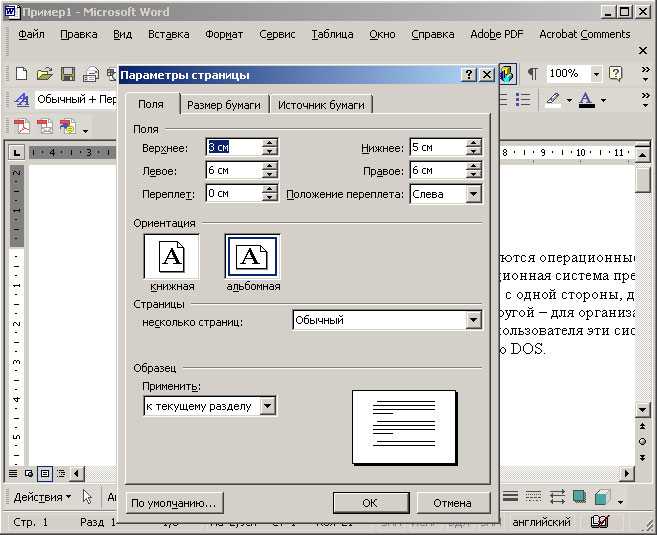The width and height of the screenshot is (657, 535).
Task: Click the Document Map icon beside pilcrow
Action: click(x=507, y=74)
